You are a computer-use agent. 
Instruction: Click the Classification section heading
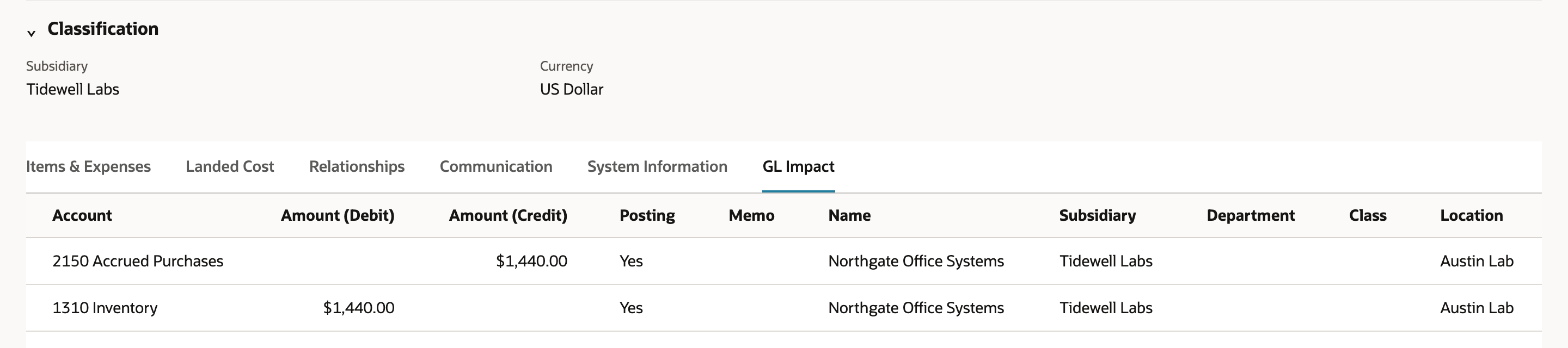103,29
